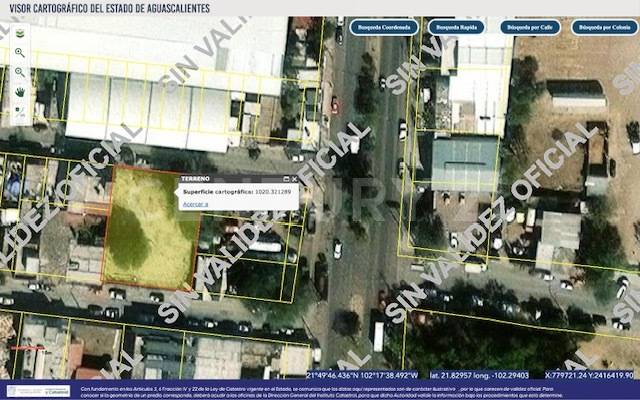
Task: Select the zoom in magnifier tool
Action: coord(19,52)
